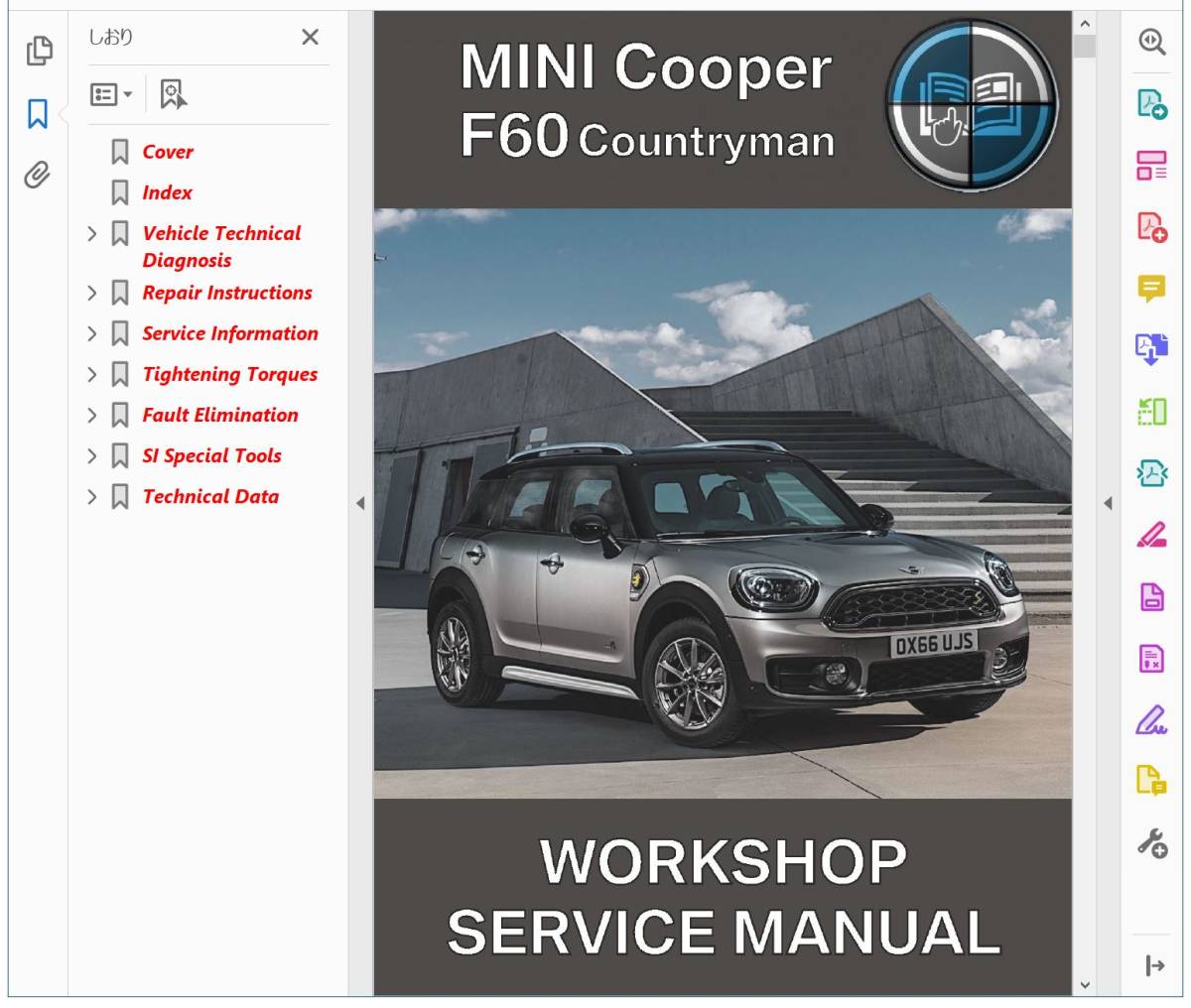Open the page thumbnails panel icon
1191x1008 pixels.
point(39,51)
